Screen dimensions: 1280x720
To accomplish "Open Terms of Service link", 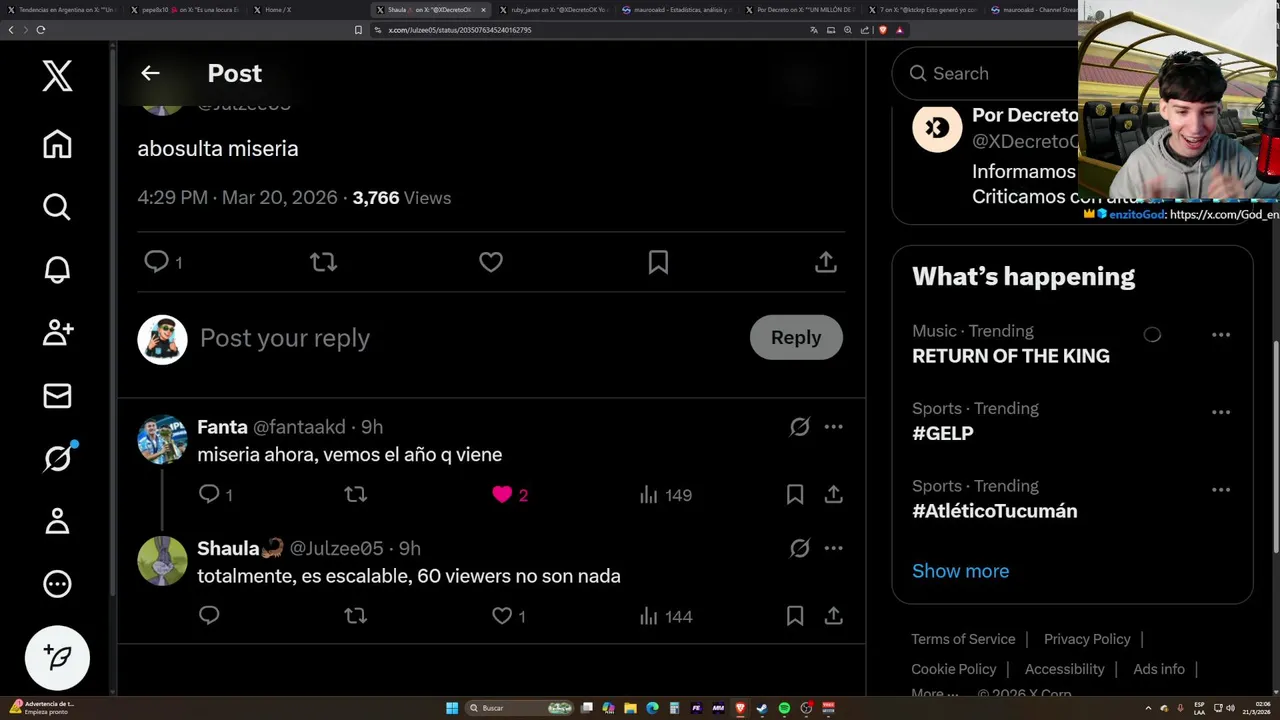I will [x=963, y=639].
